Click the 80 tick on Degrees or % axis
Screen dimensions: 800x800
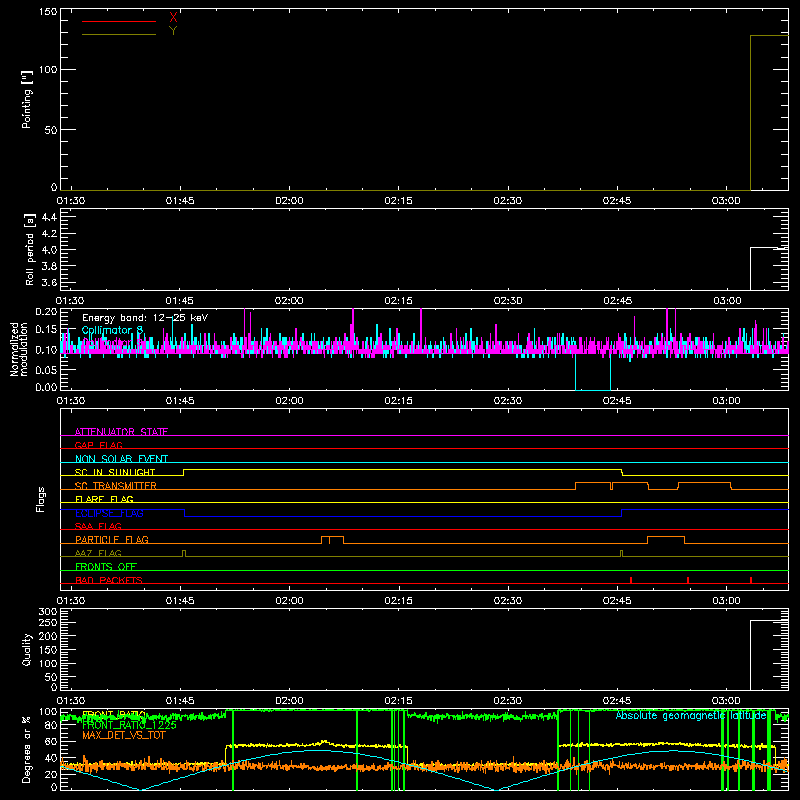pyautogui.click(x=51, y=725)
